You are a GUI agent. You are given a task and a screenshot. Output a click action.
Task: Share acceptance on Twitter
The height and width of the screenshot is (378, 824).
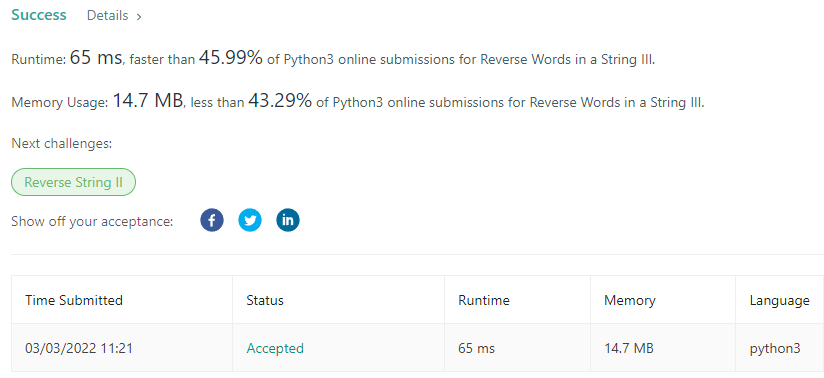click(x=250, y=220)
